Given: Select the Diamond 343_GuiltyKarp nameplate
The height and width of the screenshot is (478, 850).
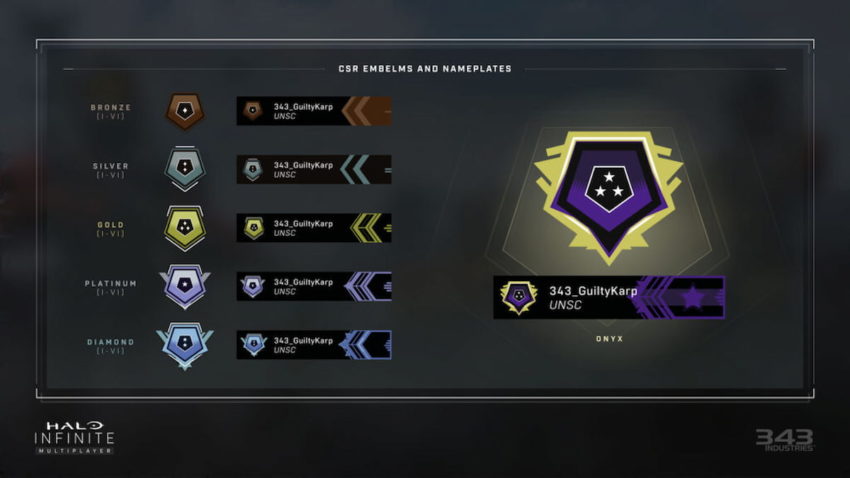Looking at the screenshot, I should pyautogui.click(x=314, y=345).
